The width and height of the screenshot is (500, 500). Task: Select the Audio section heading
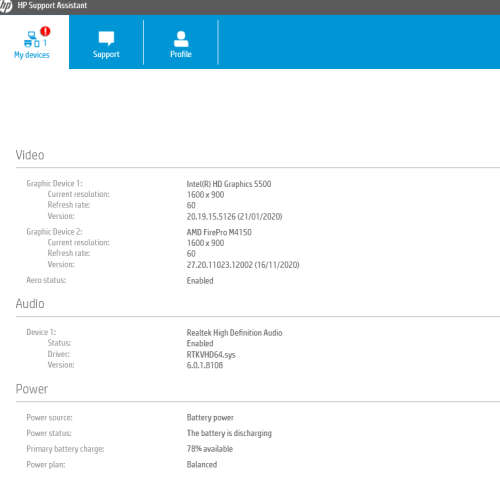[30, 304]
